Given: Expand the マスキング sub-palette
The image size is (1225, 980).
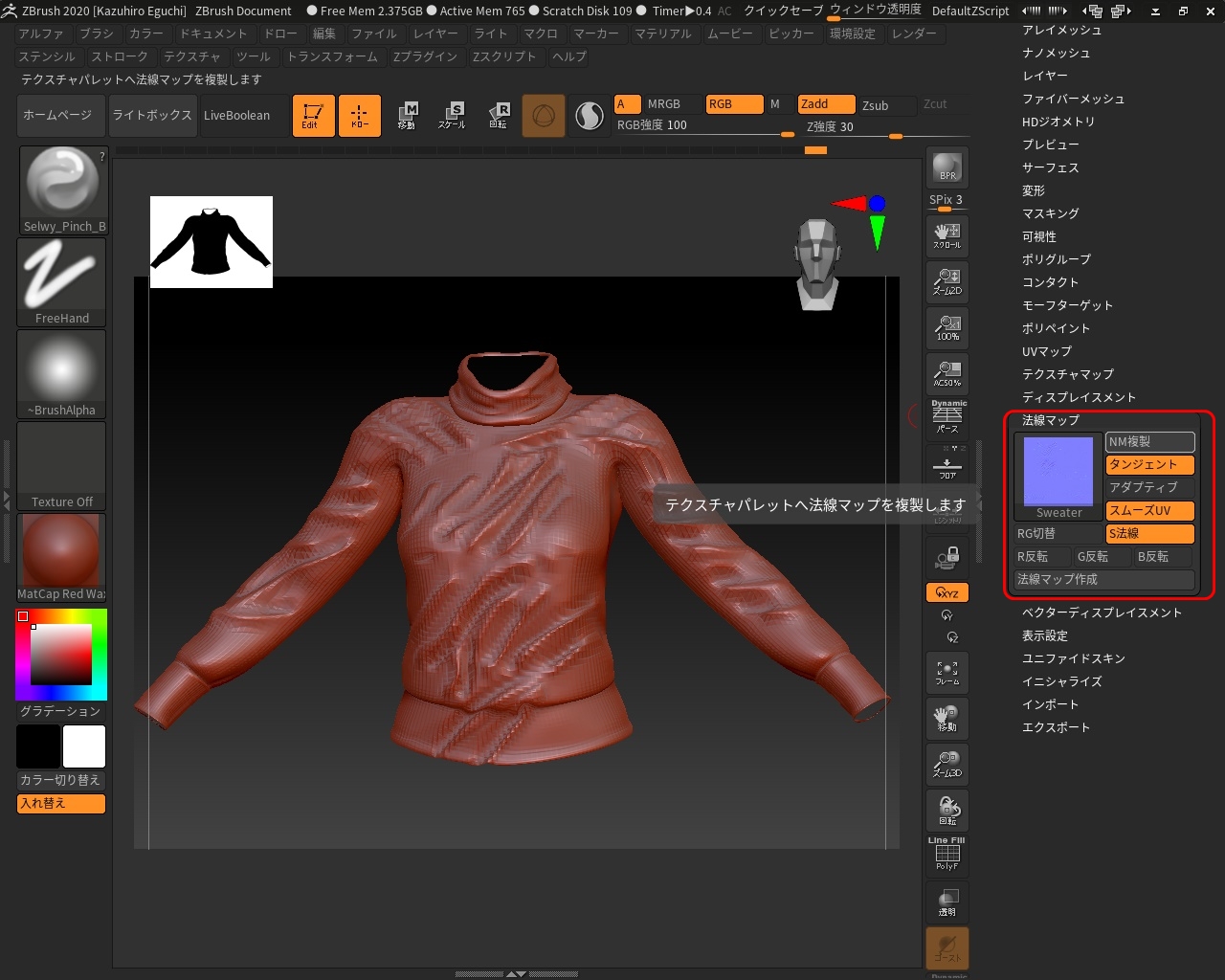Looking at the screenshot, I should (1051, 213).
